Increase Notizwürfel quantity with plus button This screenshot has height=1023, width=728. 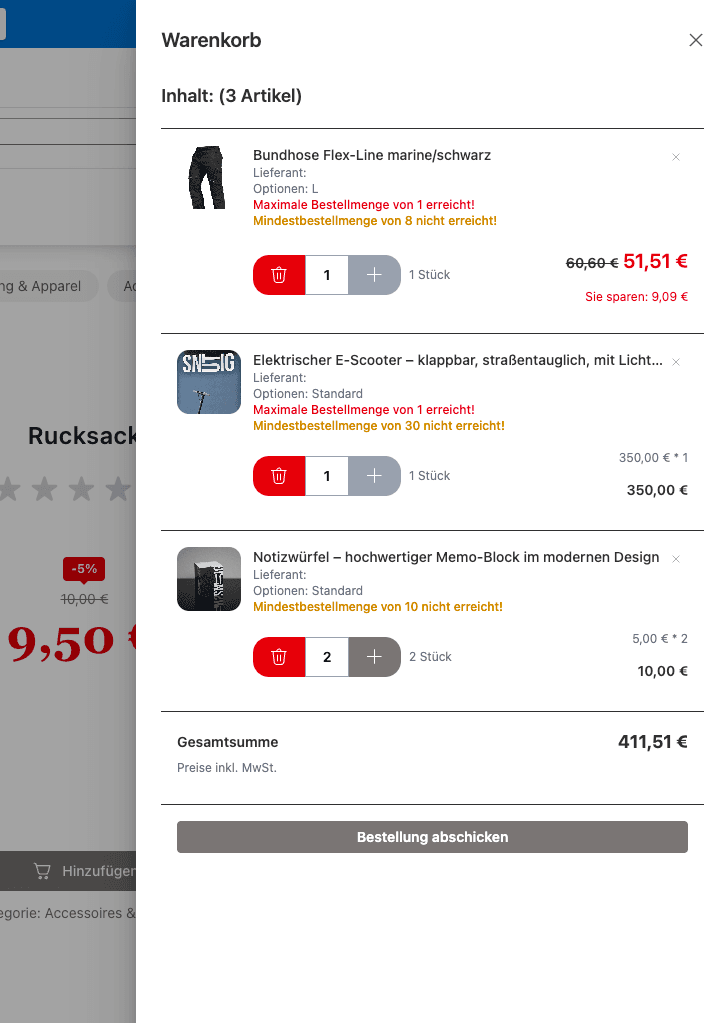374,657
